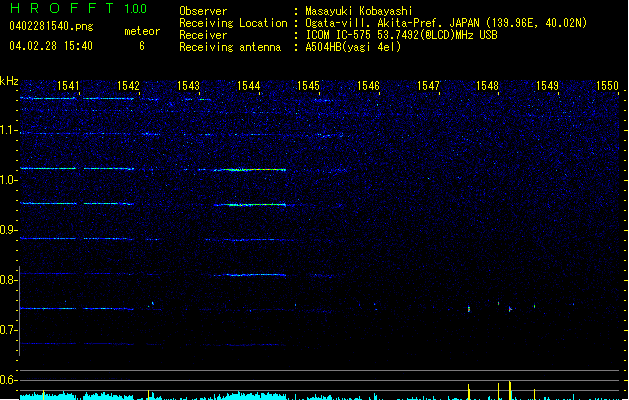This screenshot has width=629, height=400.
Task: Click the 1547 time marker
Action: click(x=428, y=86)
